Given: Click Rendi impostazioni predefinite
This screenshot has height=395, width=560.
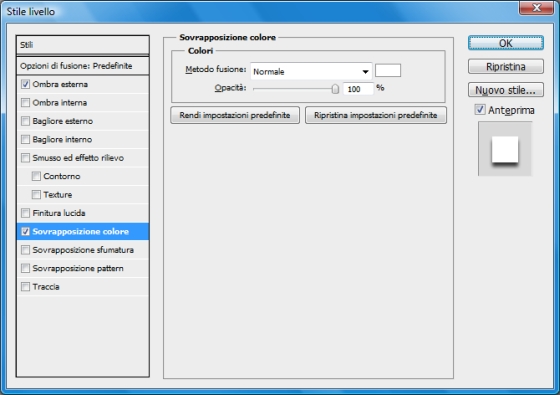Looking at the screenshot, I should (x=235, y=115).
